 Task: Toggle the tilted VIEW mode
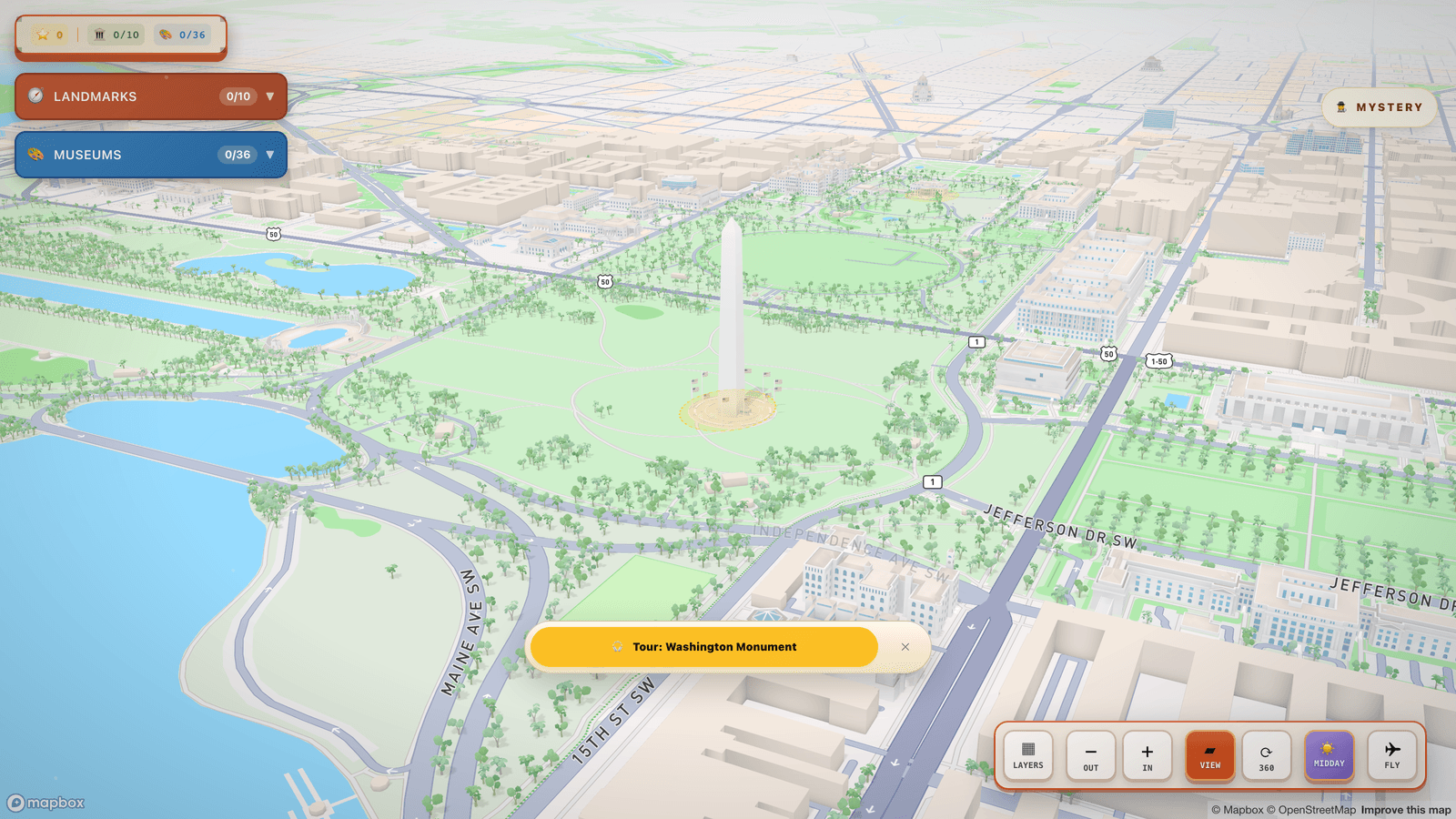tap(1210, 755)
